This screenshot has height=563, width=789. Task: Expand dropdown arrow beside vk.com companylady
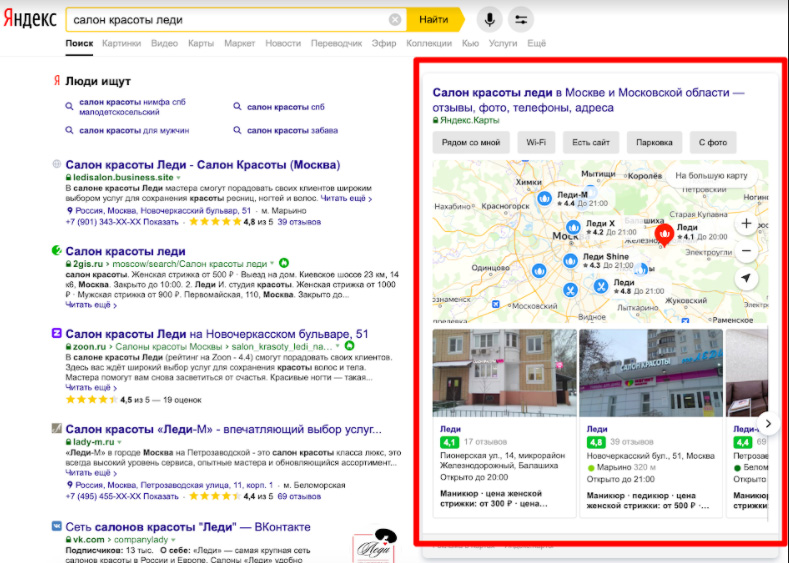pyautogui.click(x=173, y=540)
